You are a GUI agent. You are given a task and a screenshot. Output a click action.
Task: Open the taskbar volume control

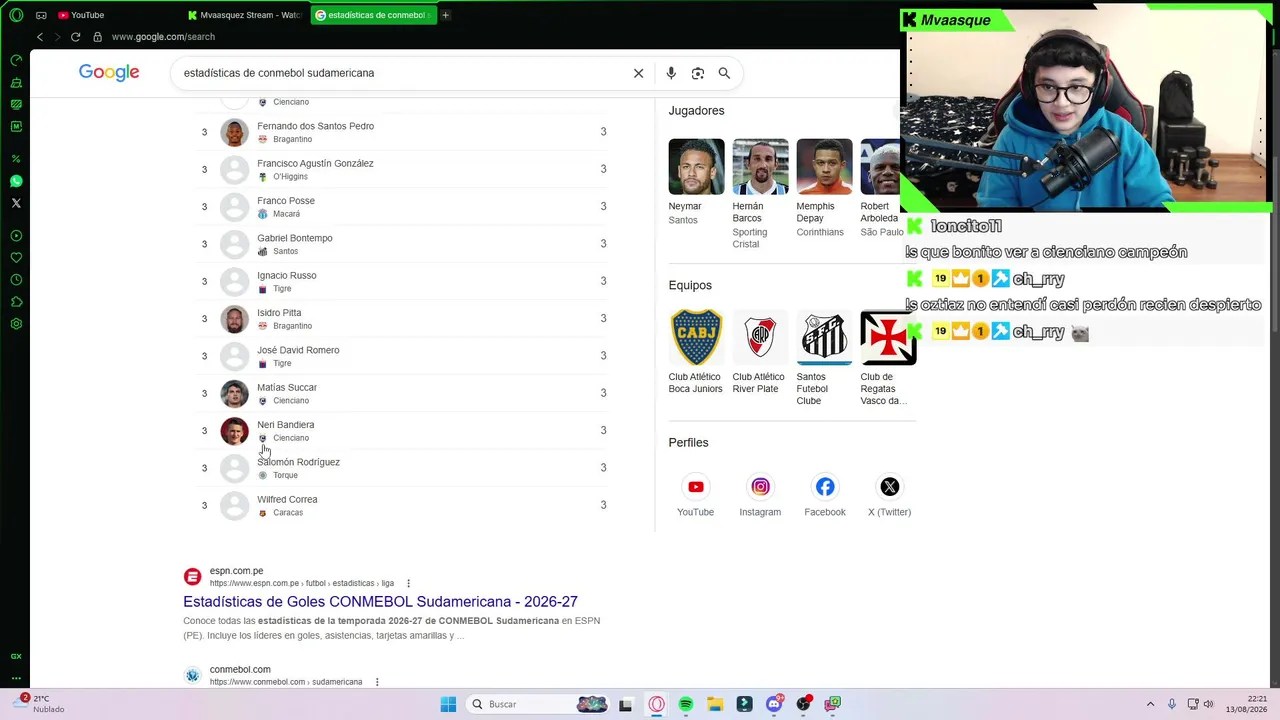pyautogui.click(x=1208, y=704)
